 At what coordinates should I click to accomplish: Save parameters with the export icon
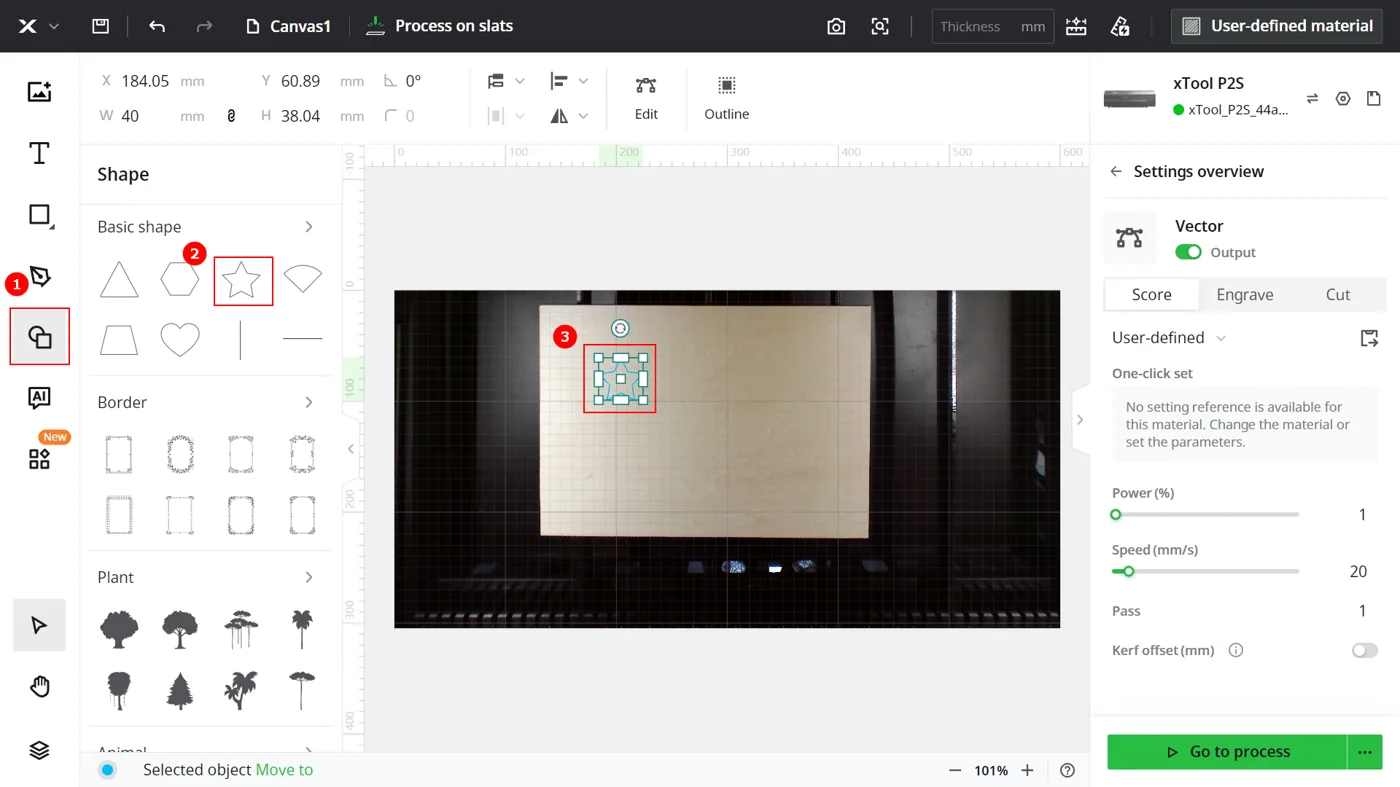[x=1369, y=338]
